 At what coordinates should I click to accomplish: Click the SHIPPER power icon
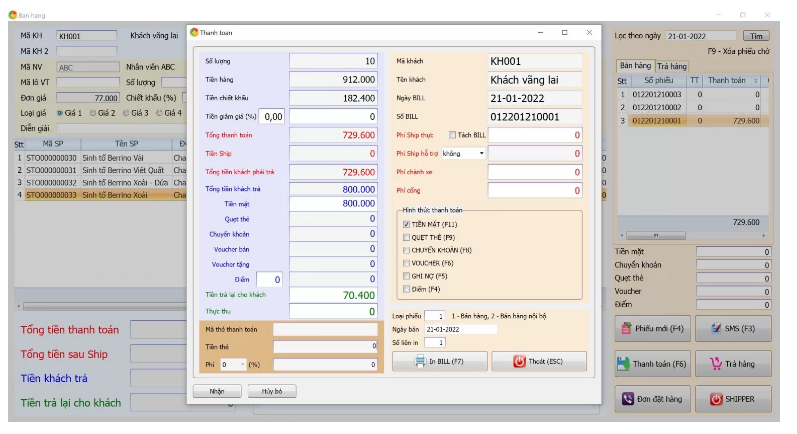click(x=716, y=399)
